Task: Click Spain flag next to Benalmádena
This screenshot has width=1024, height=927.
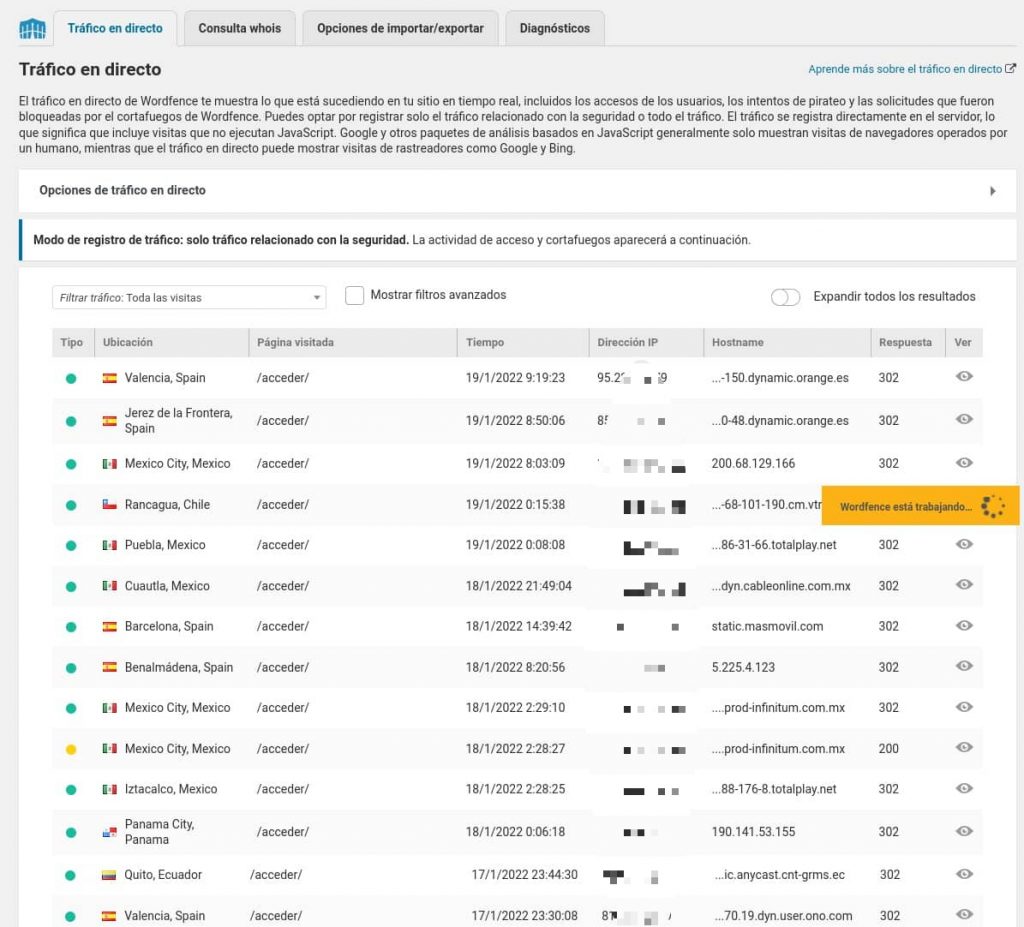Action: [x=110, y=667]
